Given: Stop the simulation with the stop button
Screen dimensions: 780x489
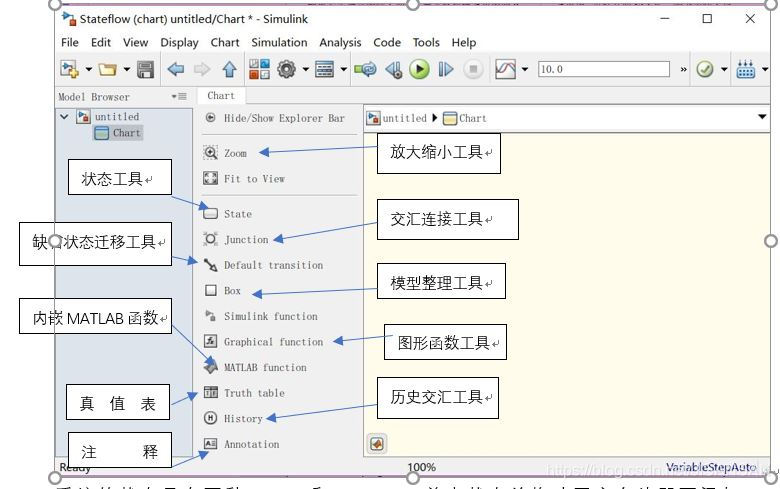Looking at the screenshot, I should tap(473, 69).
